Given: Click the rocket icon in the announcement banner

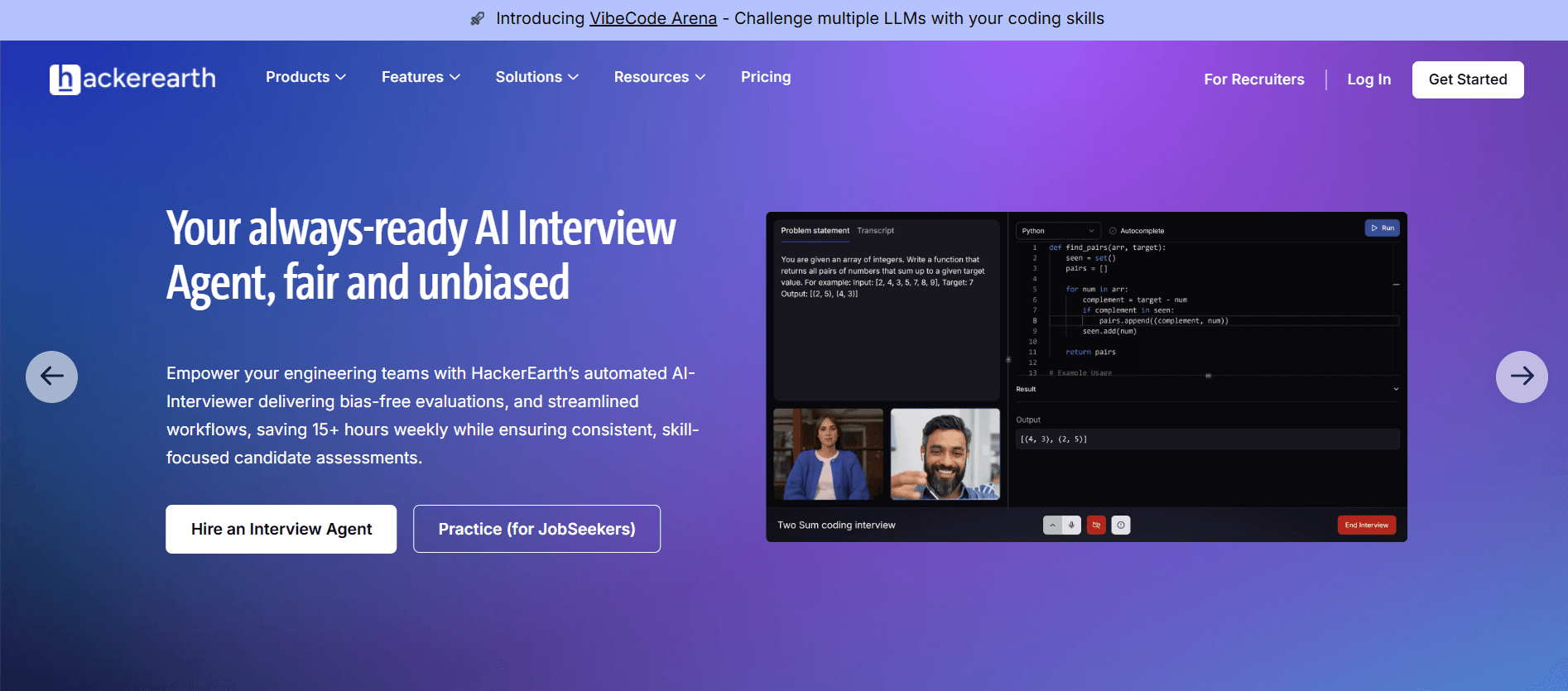Looking at the screenshot, I should pos(478,18).
